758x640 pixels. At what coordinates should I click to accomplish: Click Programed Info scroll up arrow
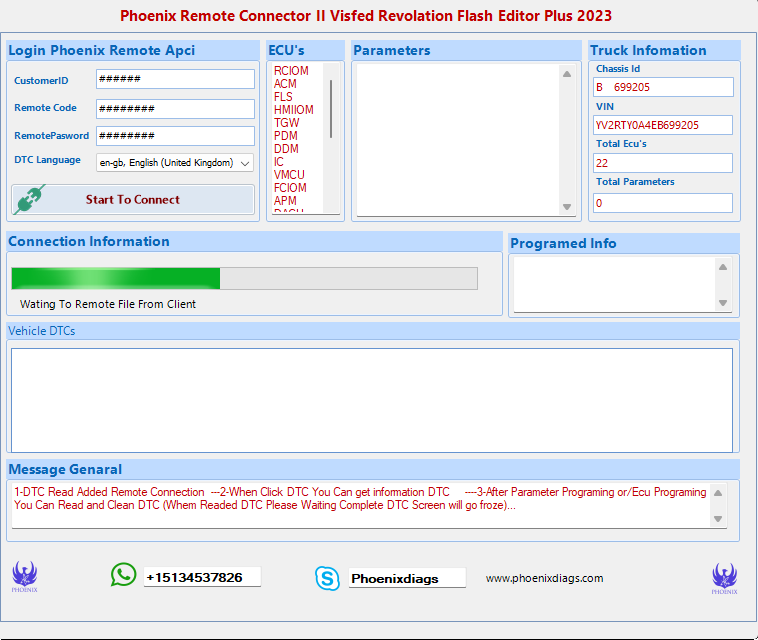[x=723, y=267]
